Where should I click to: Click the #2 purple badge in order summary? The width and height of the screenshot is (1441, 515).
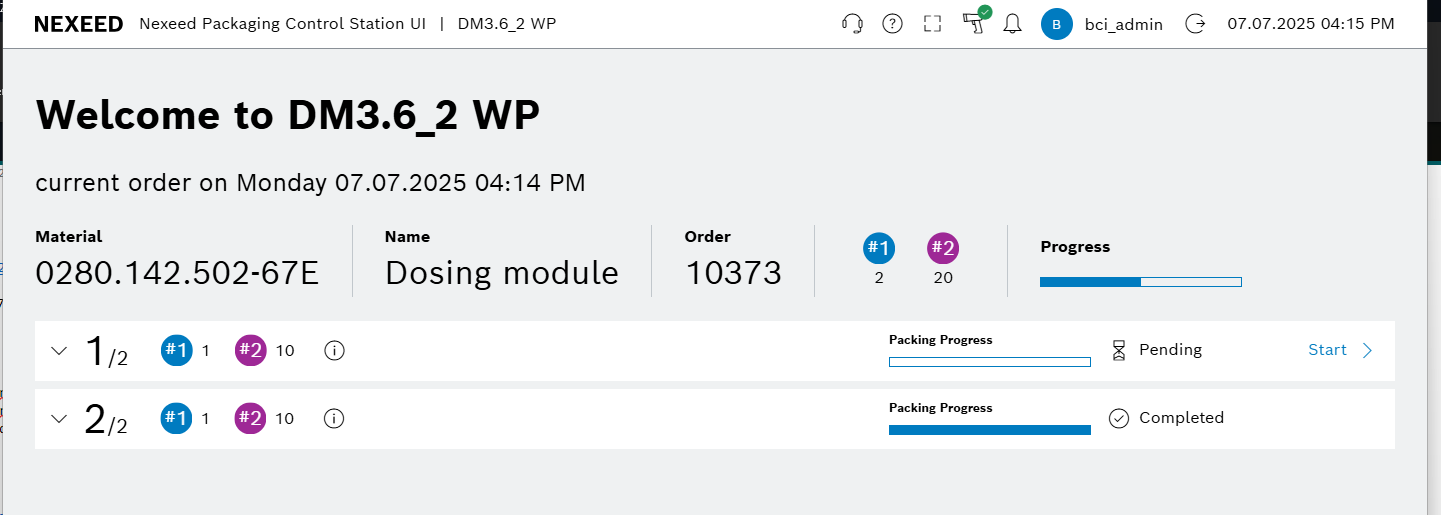click(x=943, y=248)
